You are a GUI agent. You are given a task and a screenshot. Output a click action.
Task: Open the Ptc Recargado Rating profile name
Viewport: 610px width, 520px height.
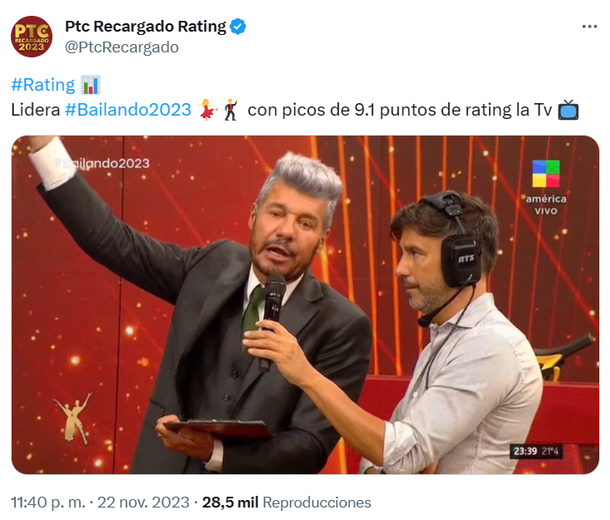145,26
